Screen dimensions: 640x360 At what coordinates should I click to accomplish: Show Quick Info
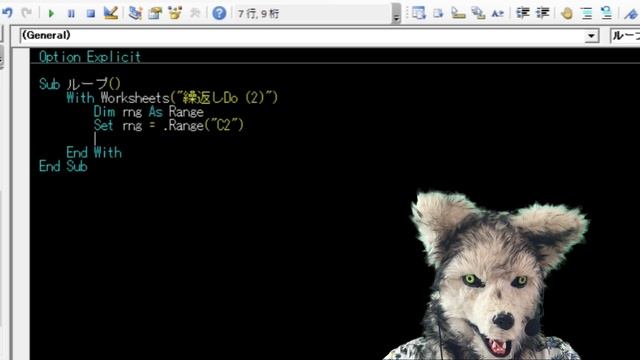pos(458,13)
